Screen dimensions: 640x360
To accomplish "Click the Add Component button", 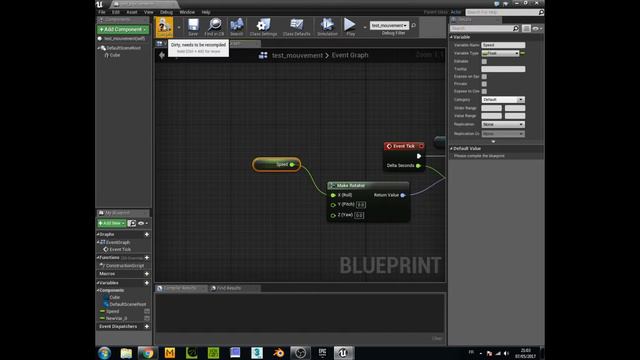I will pyautogui.click(x=123, y=29).
